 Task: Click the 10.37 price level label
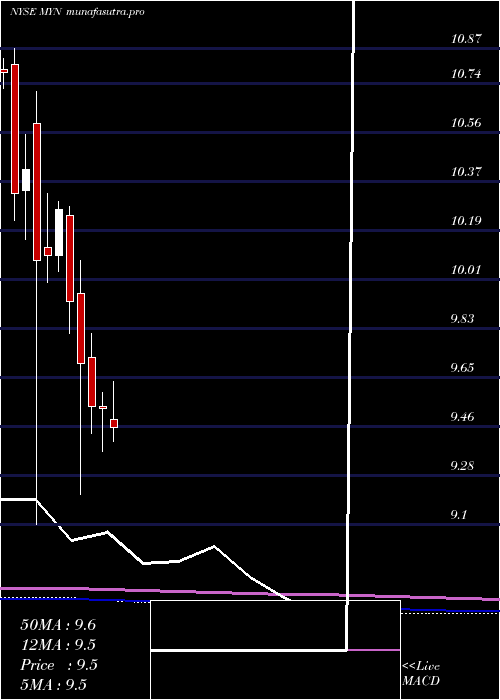pyautogui.click(x=466, y=172)
